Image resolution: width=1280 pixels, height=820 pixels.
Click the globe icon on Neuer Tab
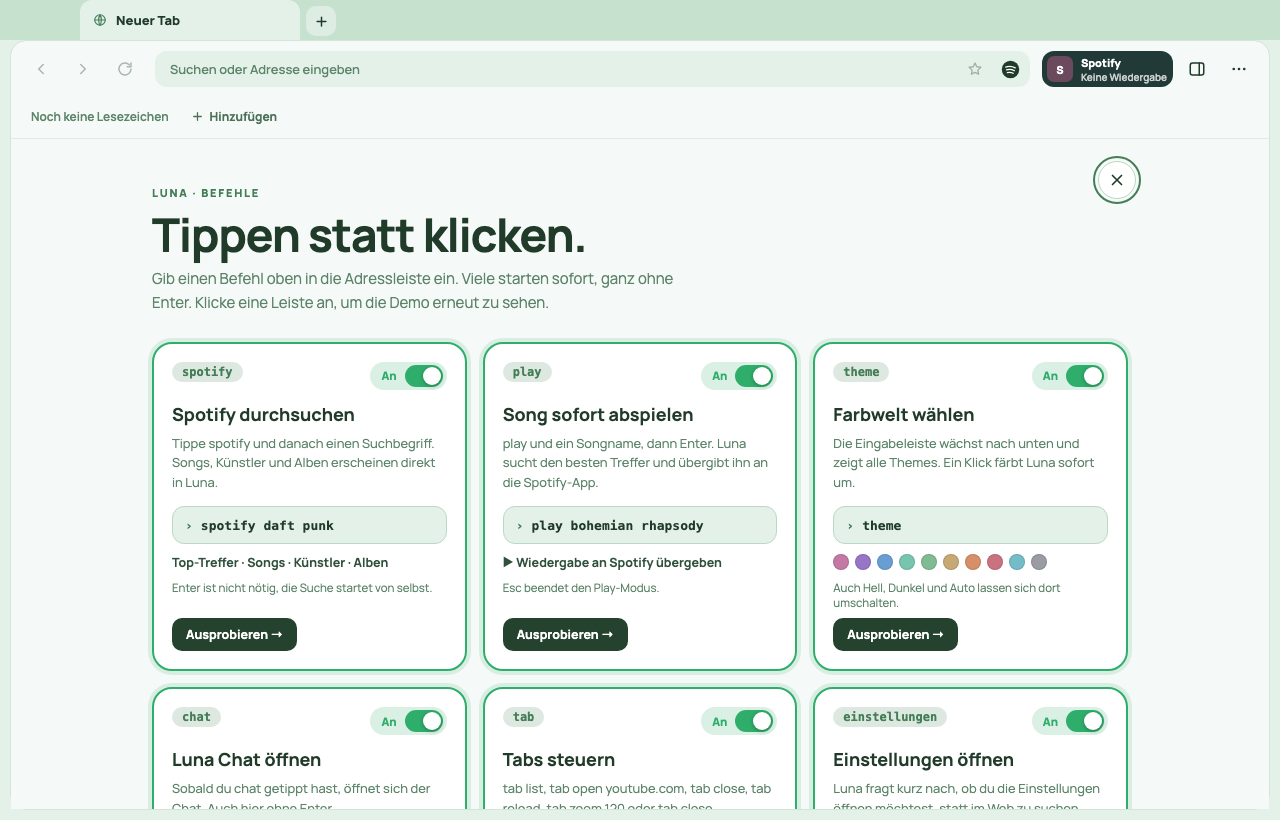click(x=100, y=20)
